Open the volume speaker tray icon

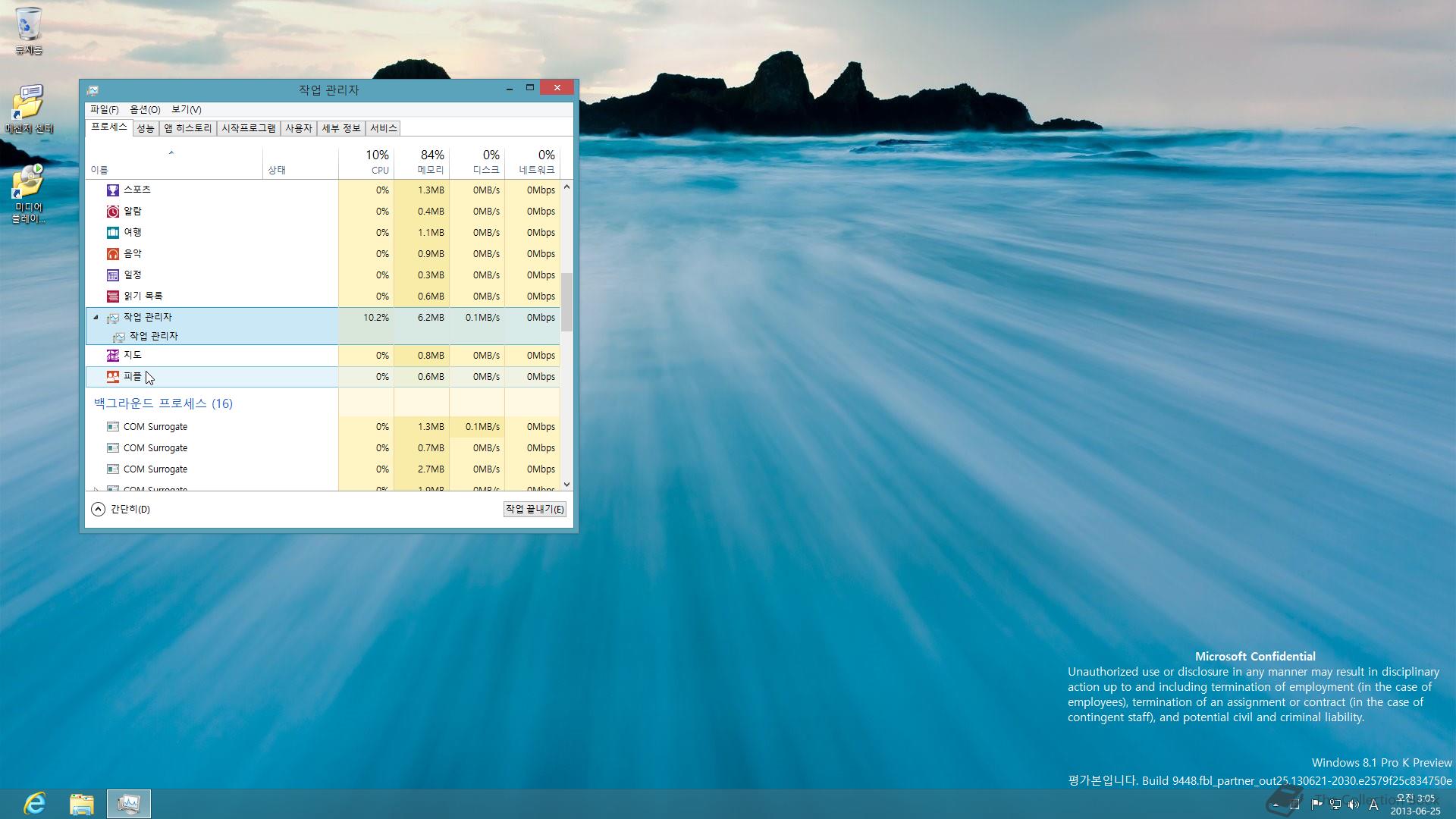tap(1354, 805)
